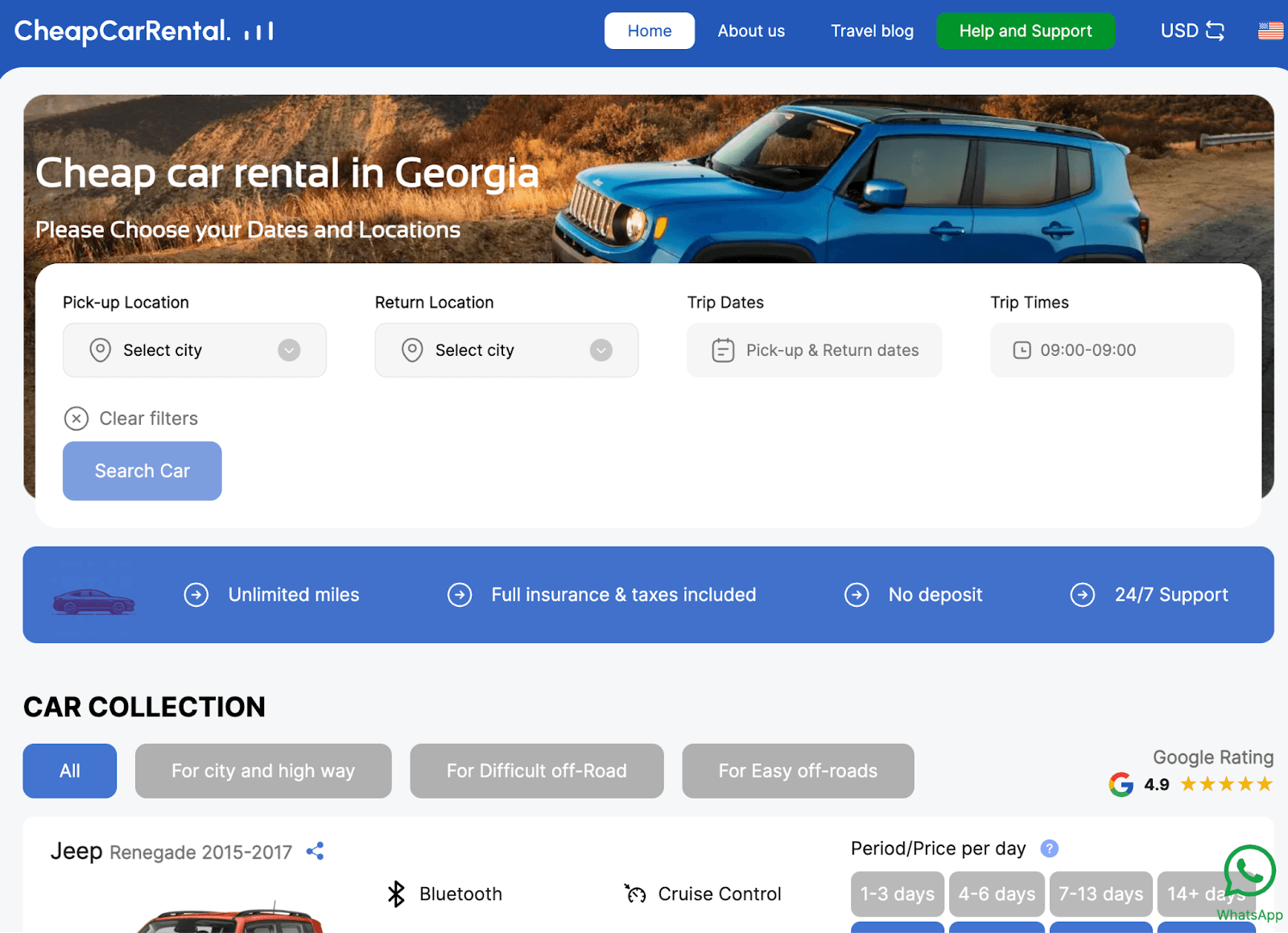Select the All car filter
This screenshot has width=1288, height=933.
coord(69,771)
